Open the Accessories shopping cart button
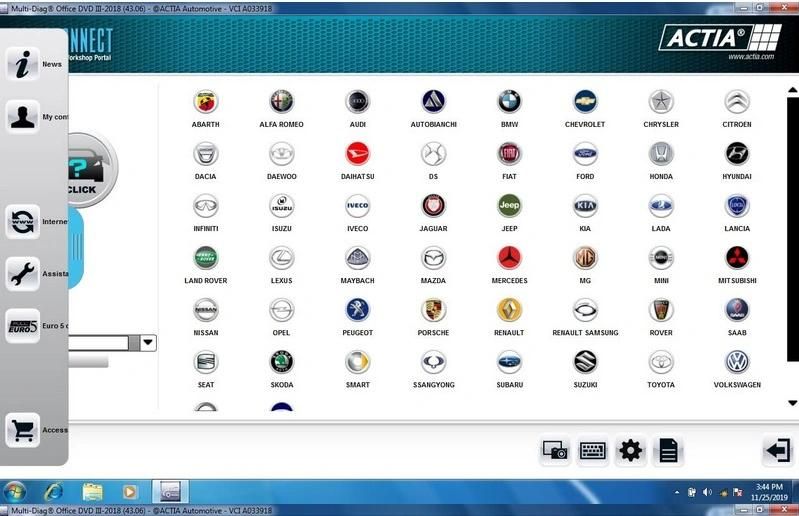Image resolution: width=799 pixels, height=516 pixels. click(x=22, y=430)
